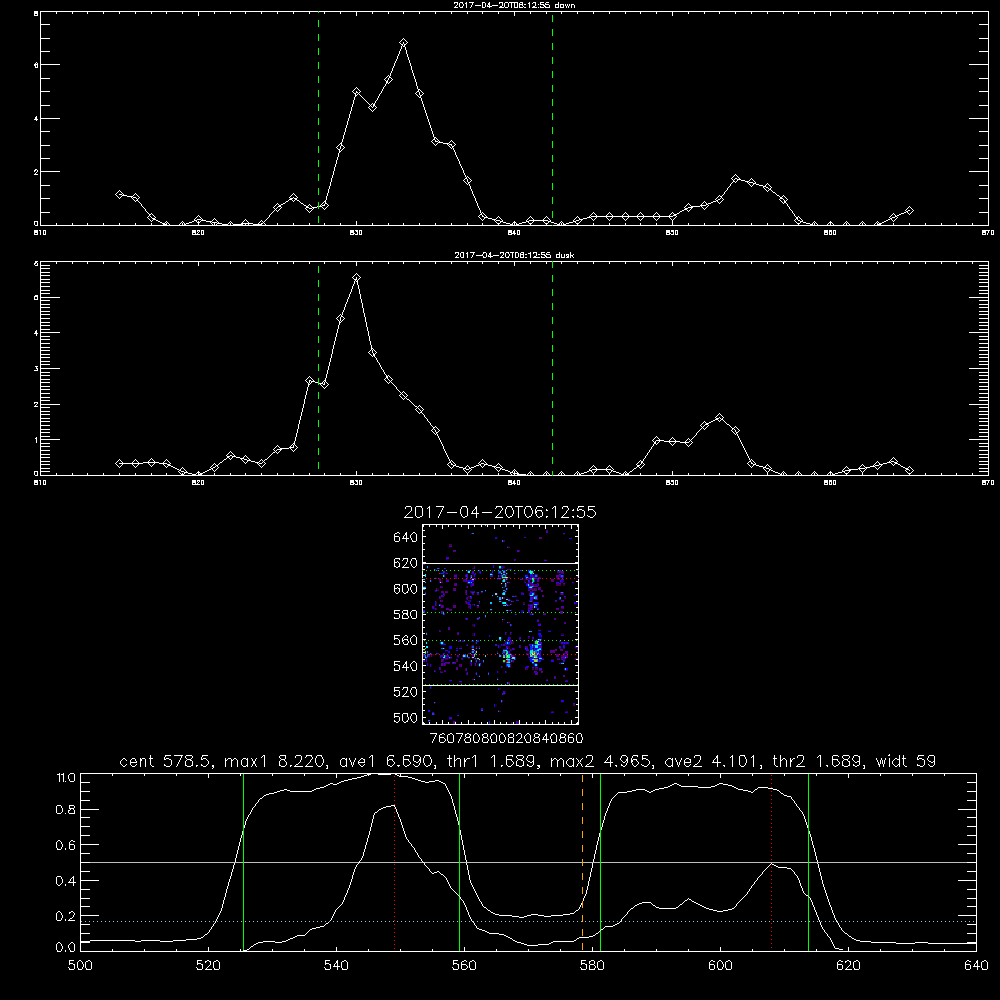Click the 0.8 label on bottom plot y-axis
This screenshot has width=1000, height=1000.
[65, 809]
